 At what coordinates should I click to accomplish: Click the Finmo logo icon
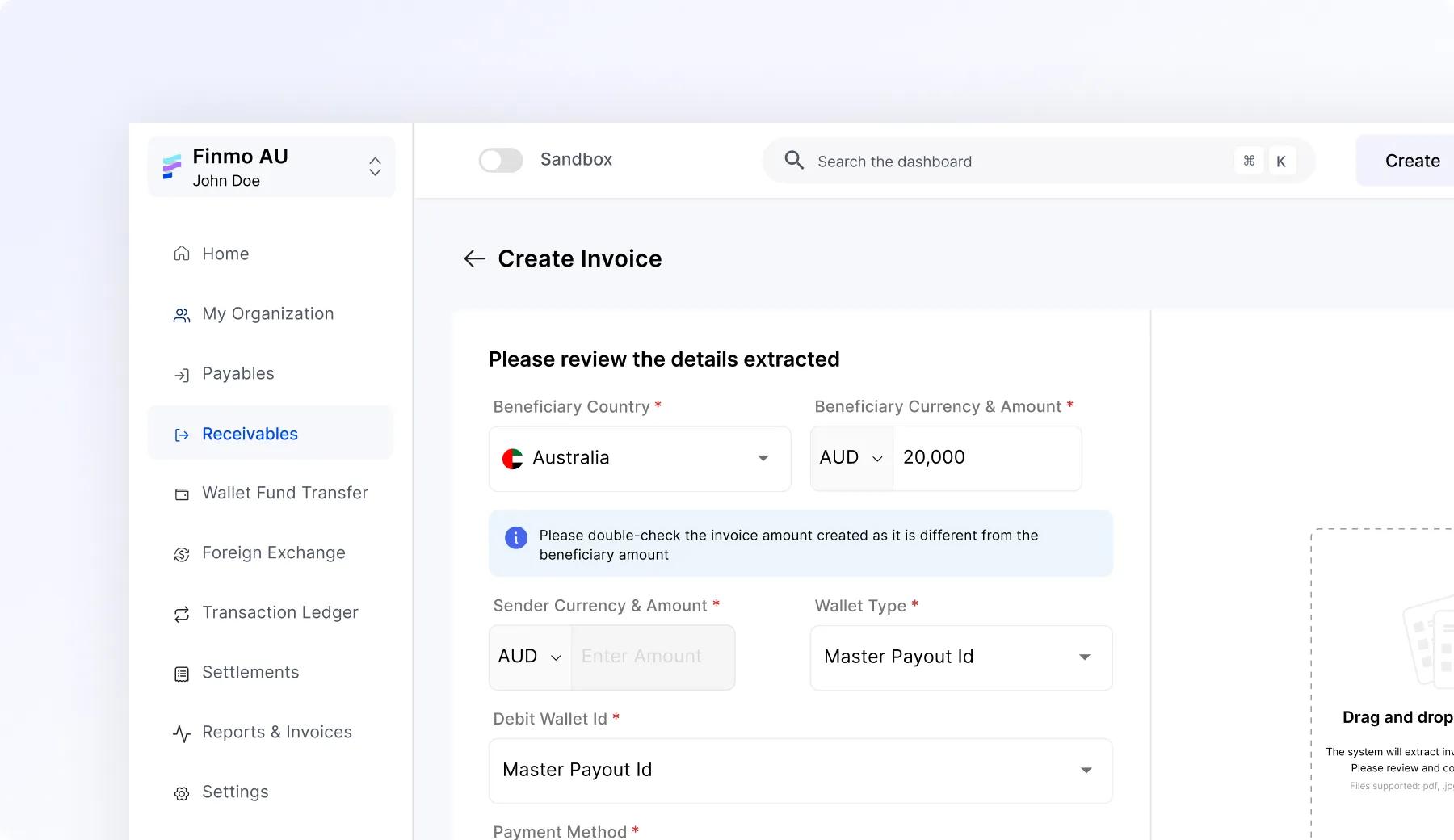pos(172,166)
